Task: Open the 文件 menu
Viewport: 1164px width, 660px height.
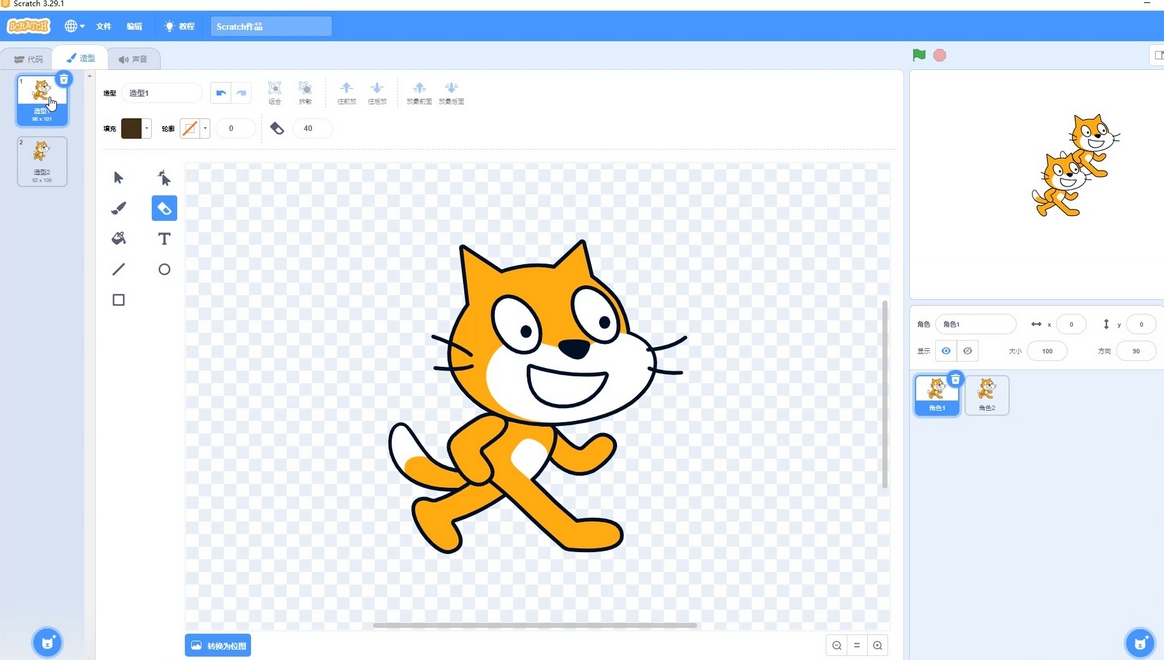Action: [104, 26]
